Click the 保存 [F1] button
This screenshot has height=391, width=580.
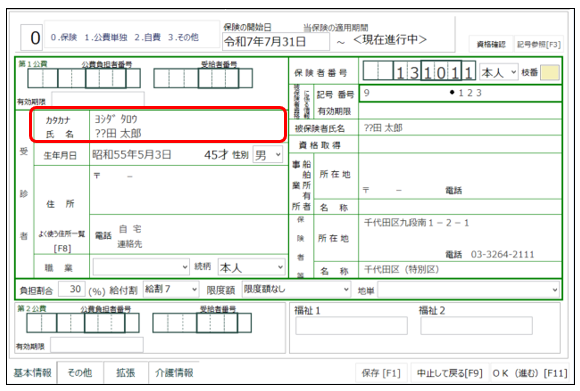[381, 373]
